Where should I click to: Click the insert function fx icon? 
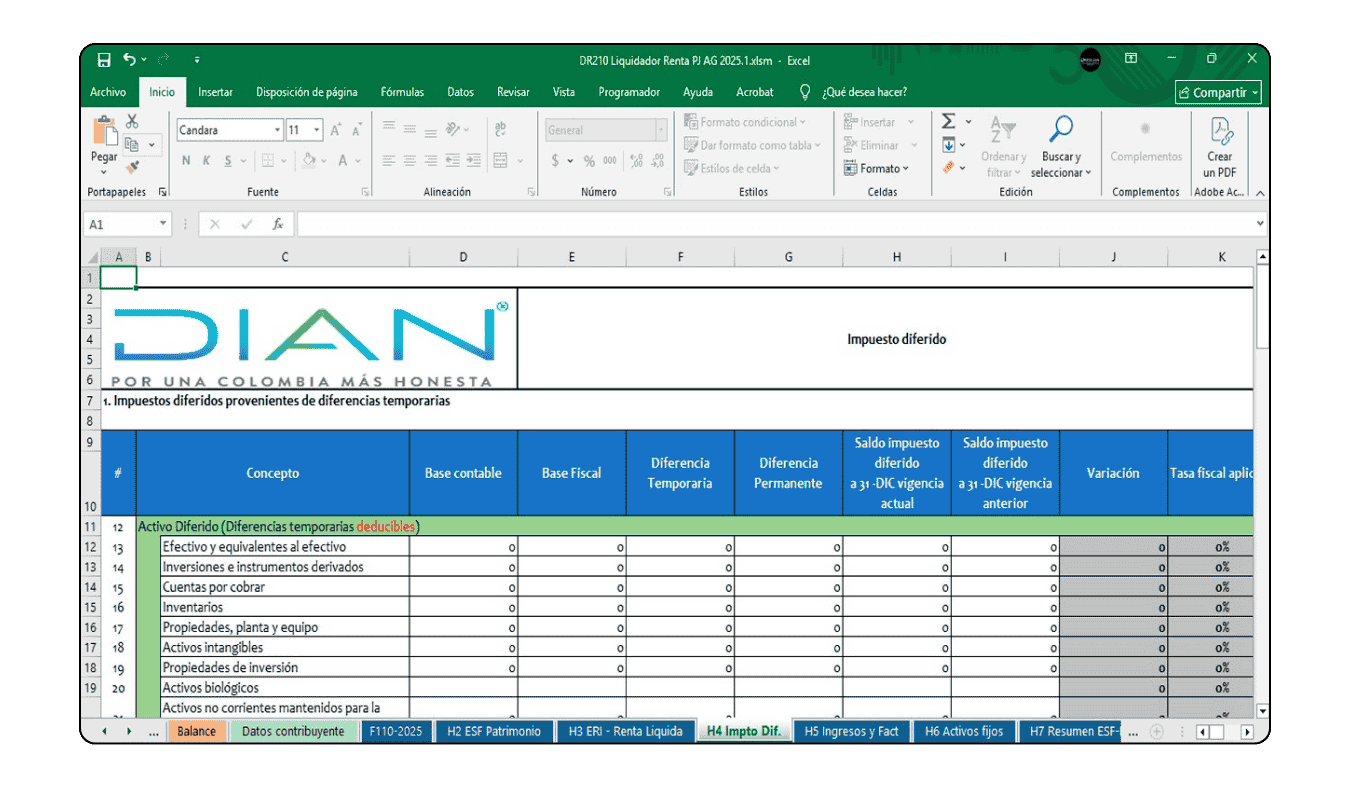278,225
